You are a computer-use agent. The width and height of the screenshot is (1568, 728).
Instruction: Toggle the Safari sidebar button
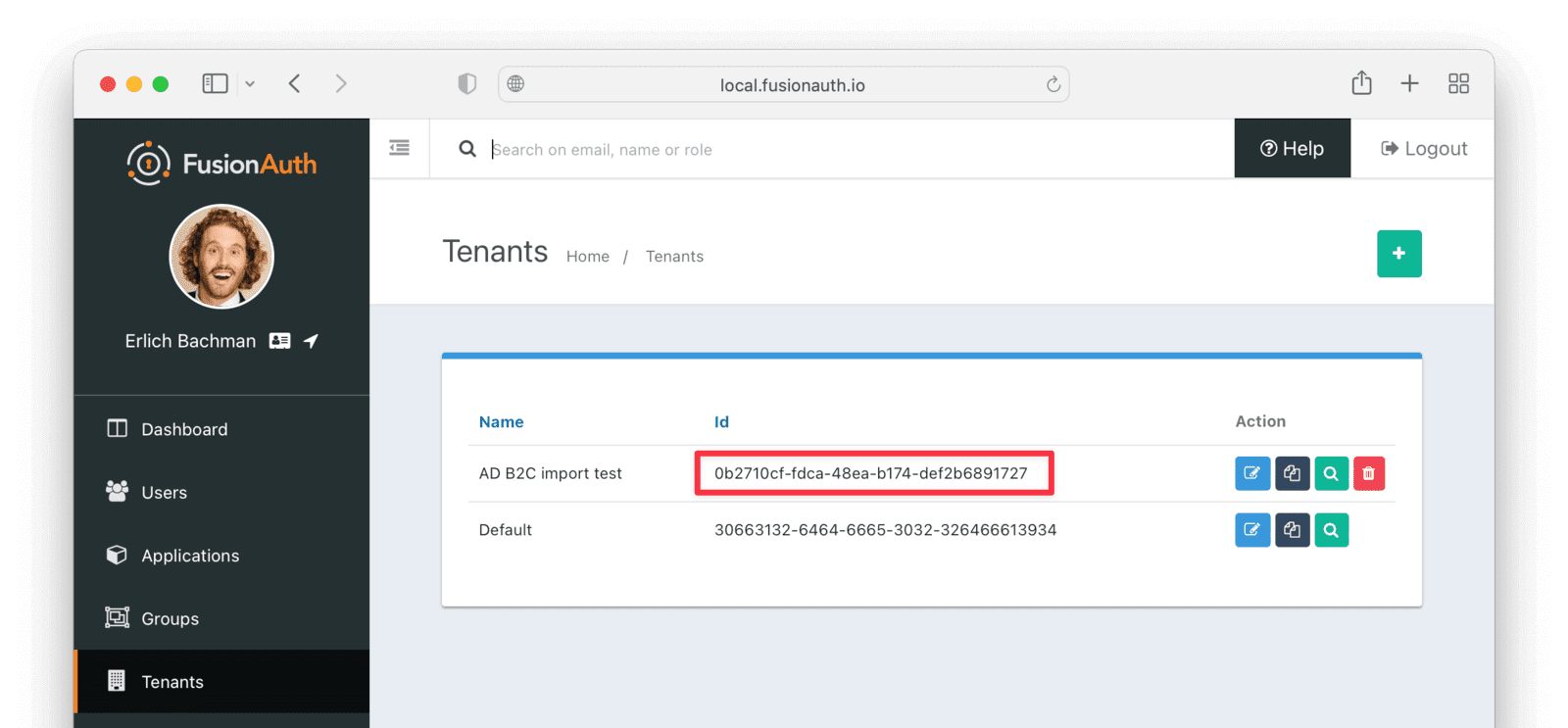[x=216, y=83]
